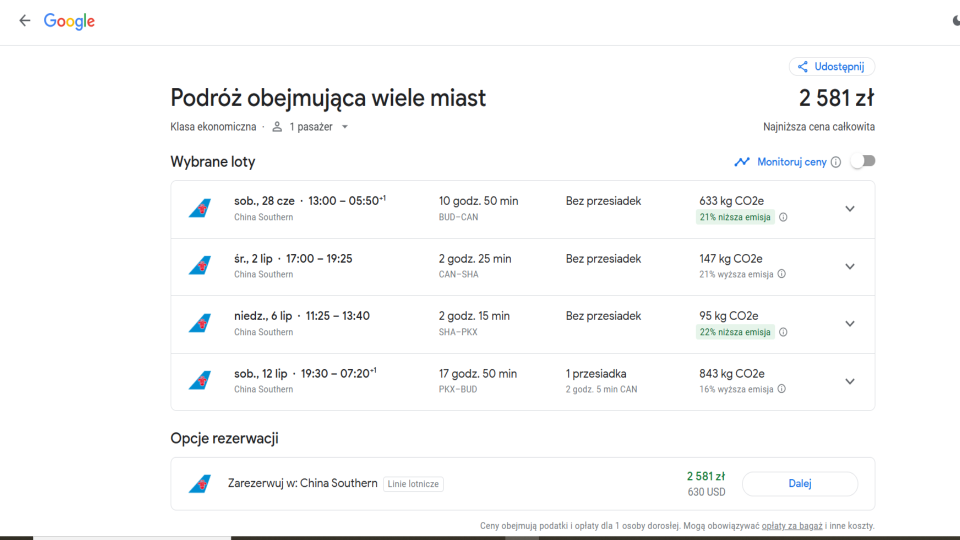Click the 2 581 zł total price
Screen dimensions: 960x540
tap(836, 98)
